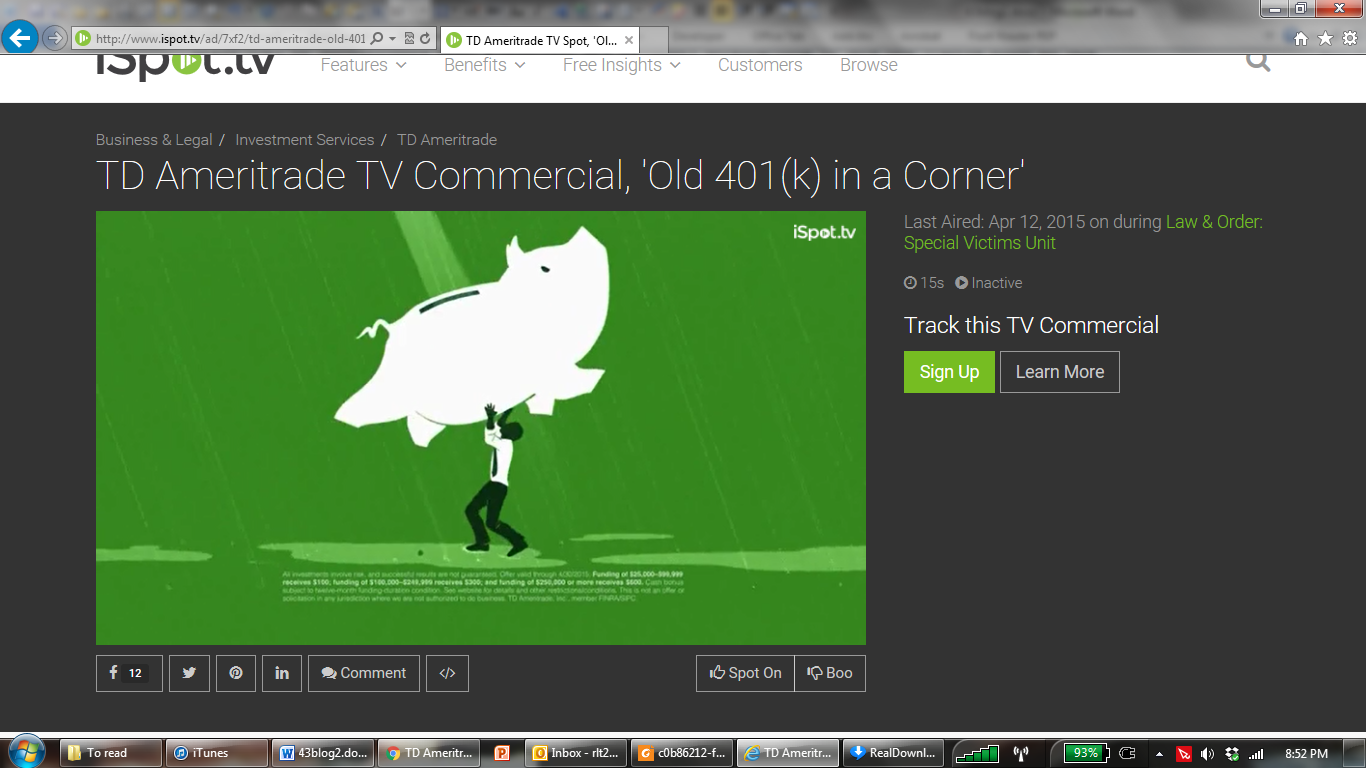Click the Boo thumbs-down button

click(x=830, y=673)
